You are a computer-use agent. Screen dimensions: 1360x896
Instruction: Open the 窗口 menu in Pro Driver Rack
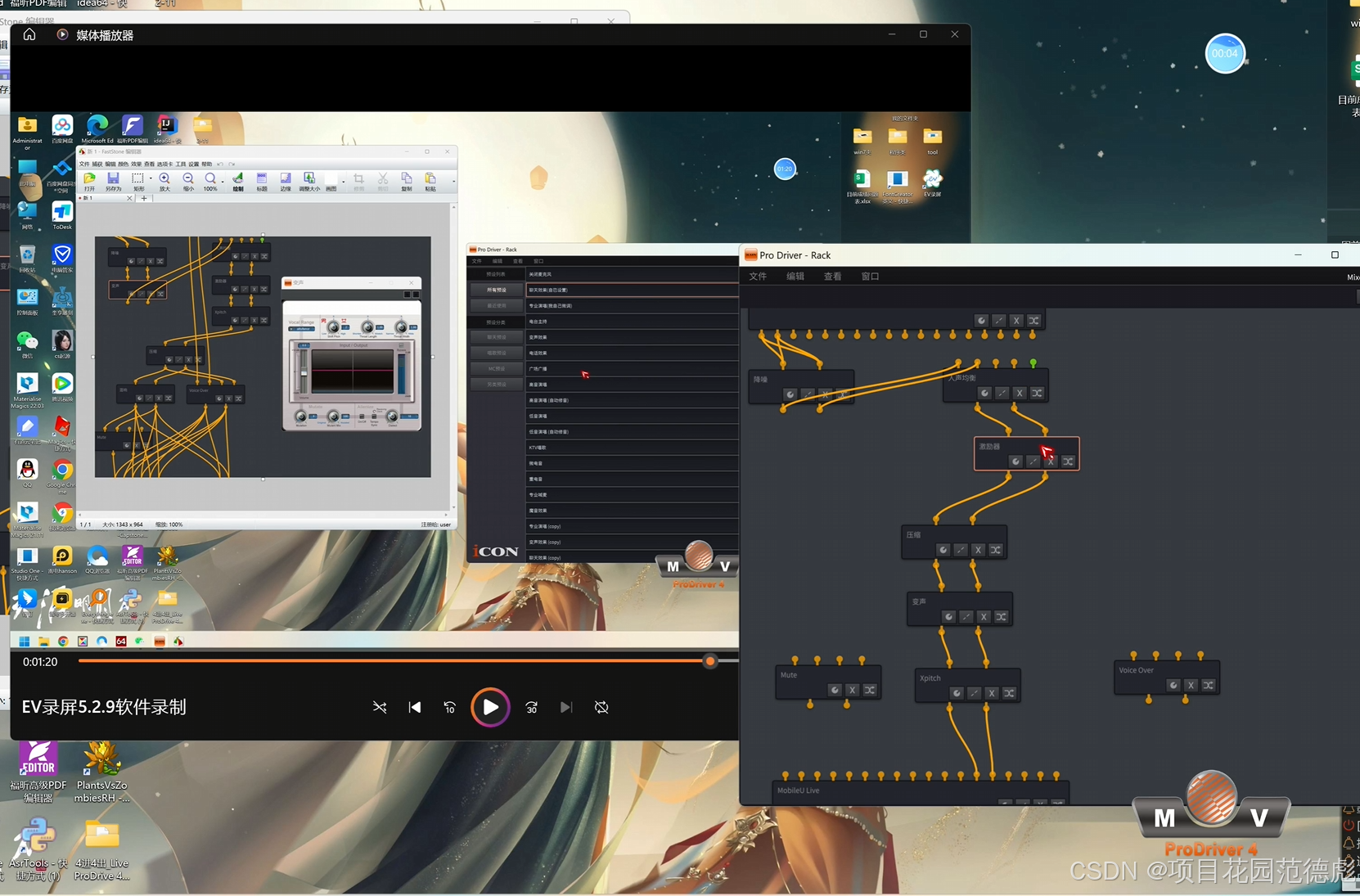pos(870,277)
